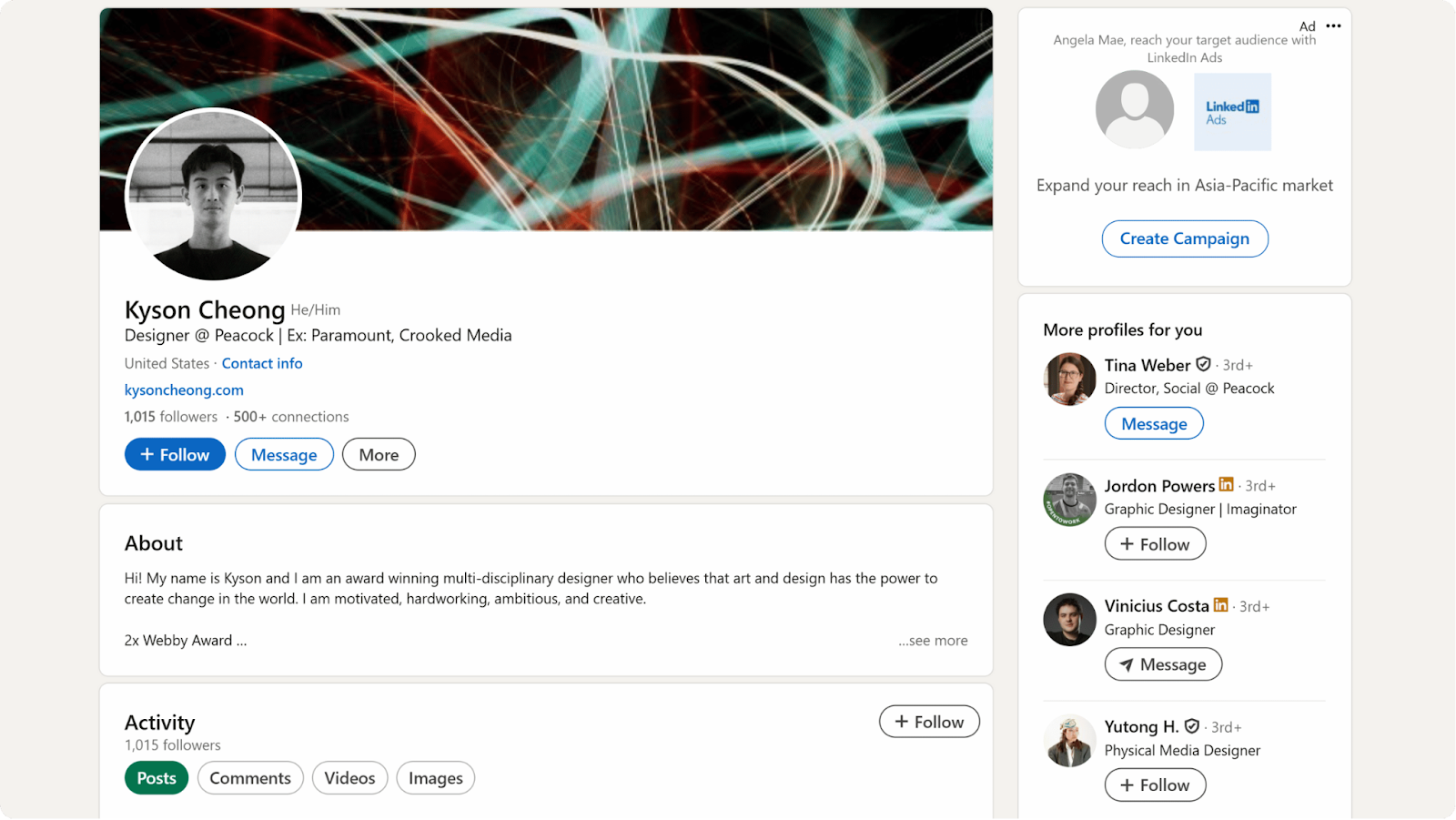
Task: Click the LinkedIn Ads logo
Action: [1232, 112]
